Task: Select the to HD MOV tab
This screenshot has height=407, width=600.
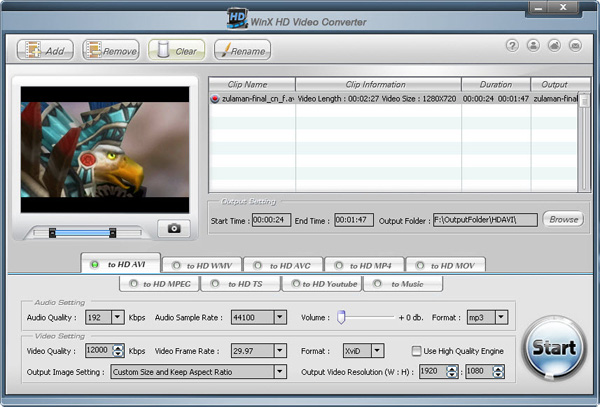Action: [x=446, y=265]
